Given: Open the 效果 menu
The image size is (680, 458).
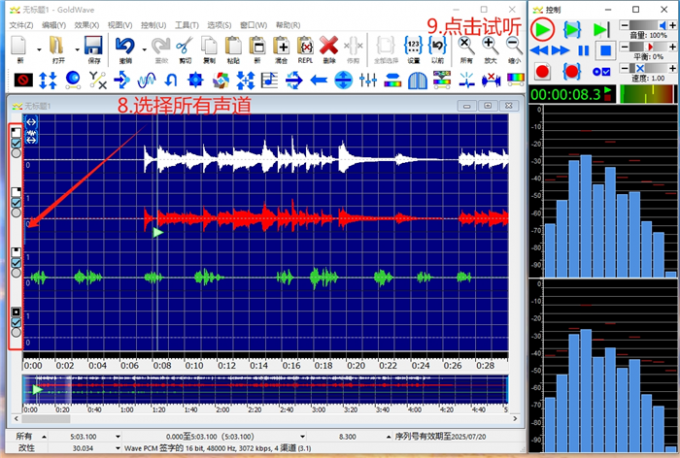Looking at the screenshot, I should click(87, 25).
